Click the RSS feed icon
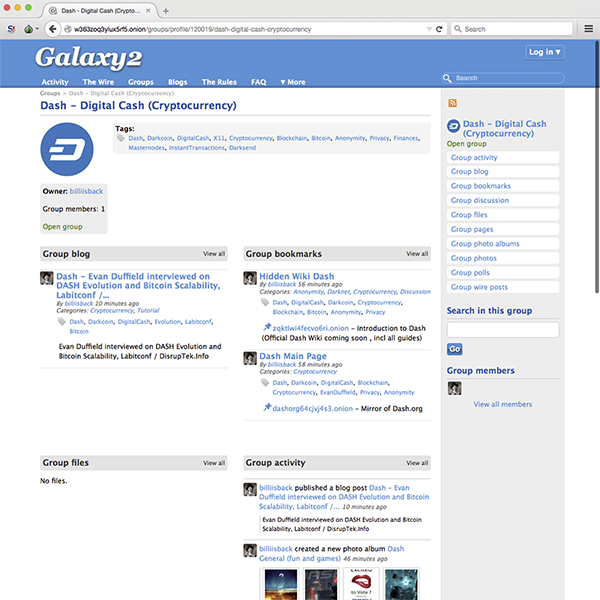 [452, 103]
